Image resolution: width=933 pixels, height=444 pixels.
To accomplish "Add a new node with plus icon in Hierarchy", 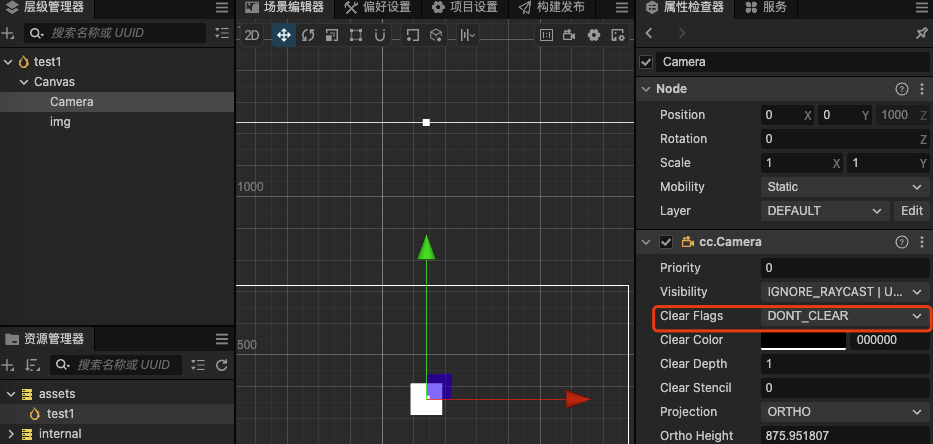I will pos(8,33).
